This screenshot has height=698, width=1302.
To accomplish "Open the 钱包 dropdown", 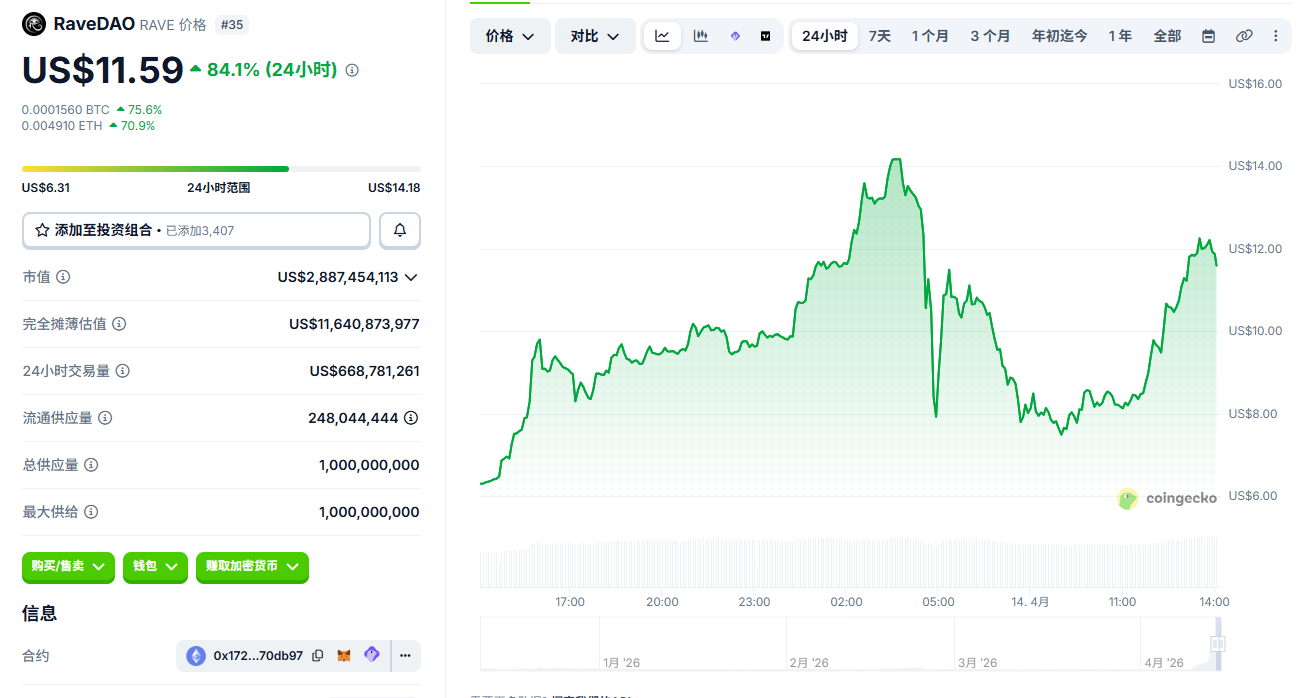I will (155, 567).
